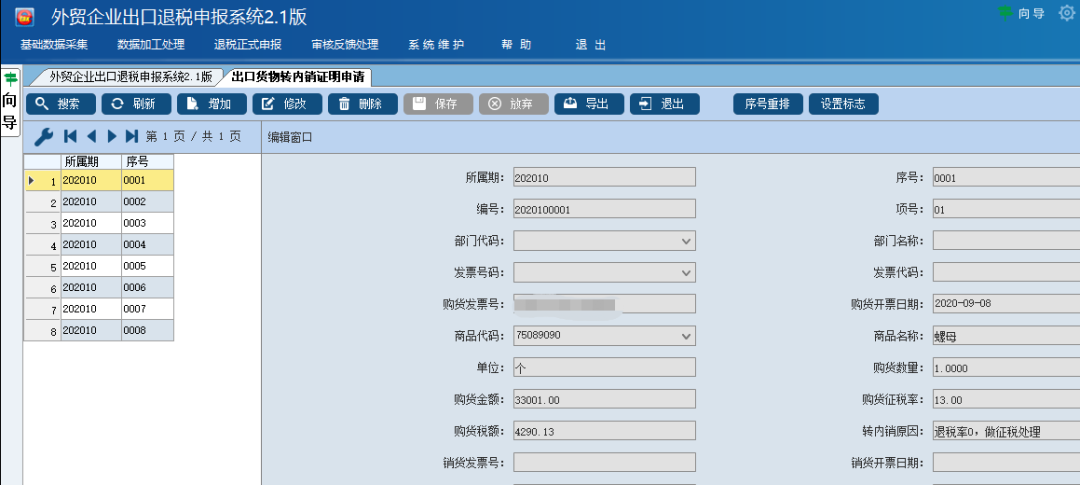Click the wrench settings icon in pager
This screenshot has width=1080, height=485.
tap(43, 136)
